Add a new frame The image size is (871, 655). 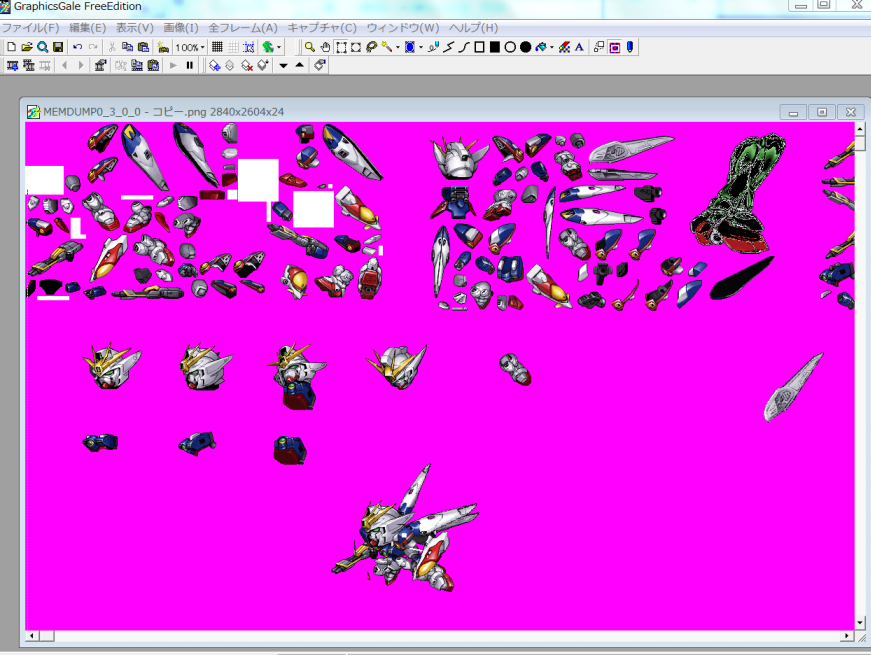(12, 66)
